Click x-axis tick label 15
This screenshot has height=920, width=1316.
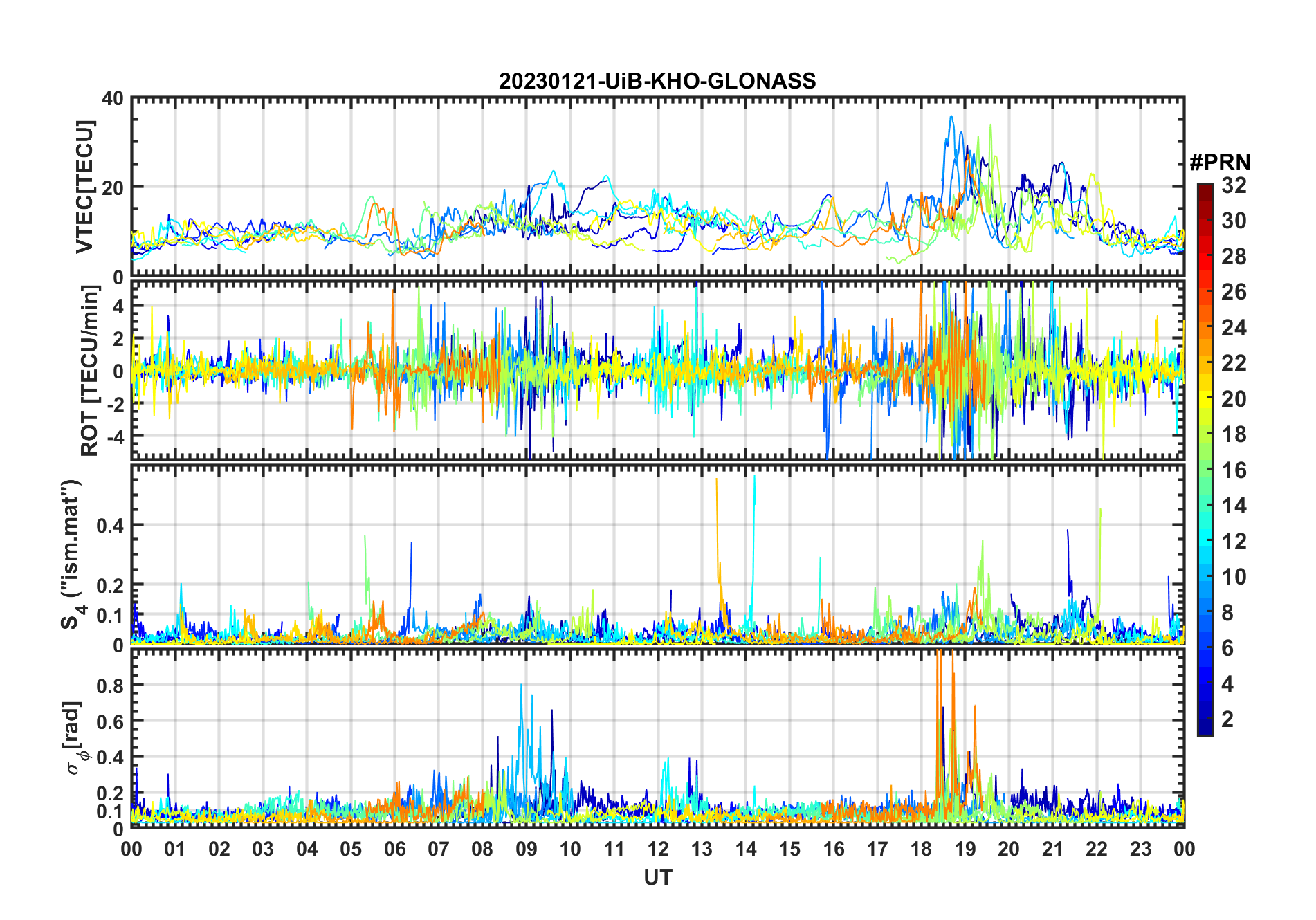[x=789, y=849]
